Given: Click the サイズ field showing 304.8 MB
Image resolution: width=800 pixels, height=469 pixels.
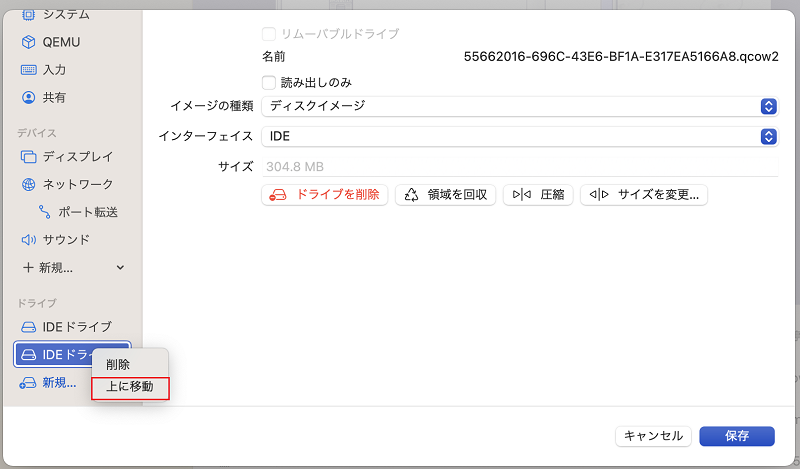Looking at the screenshot, I should pyautogui.click(x=520, y=166).
